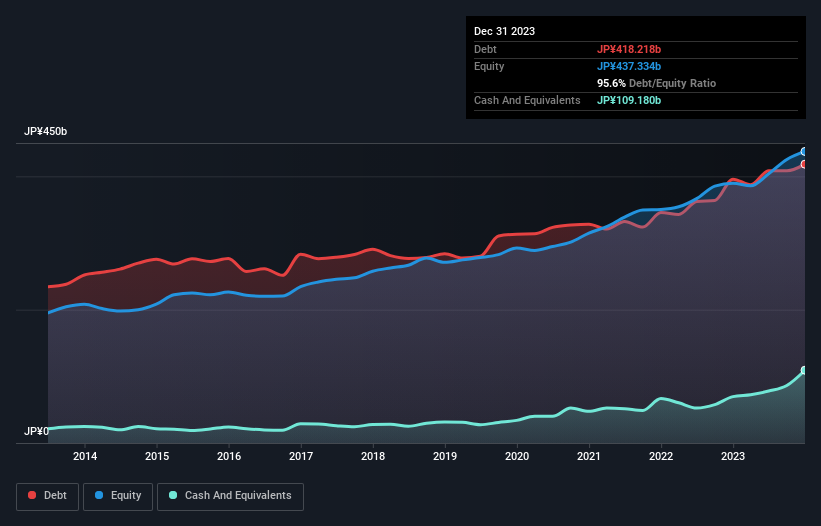Select the 2020 x-axis label
The width and height of the screenshot is (821, 526).
517,456
